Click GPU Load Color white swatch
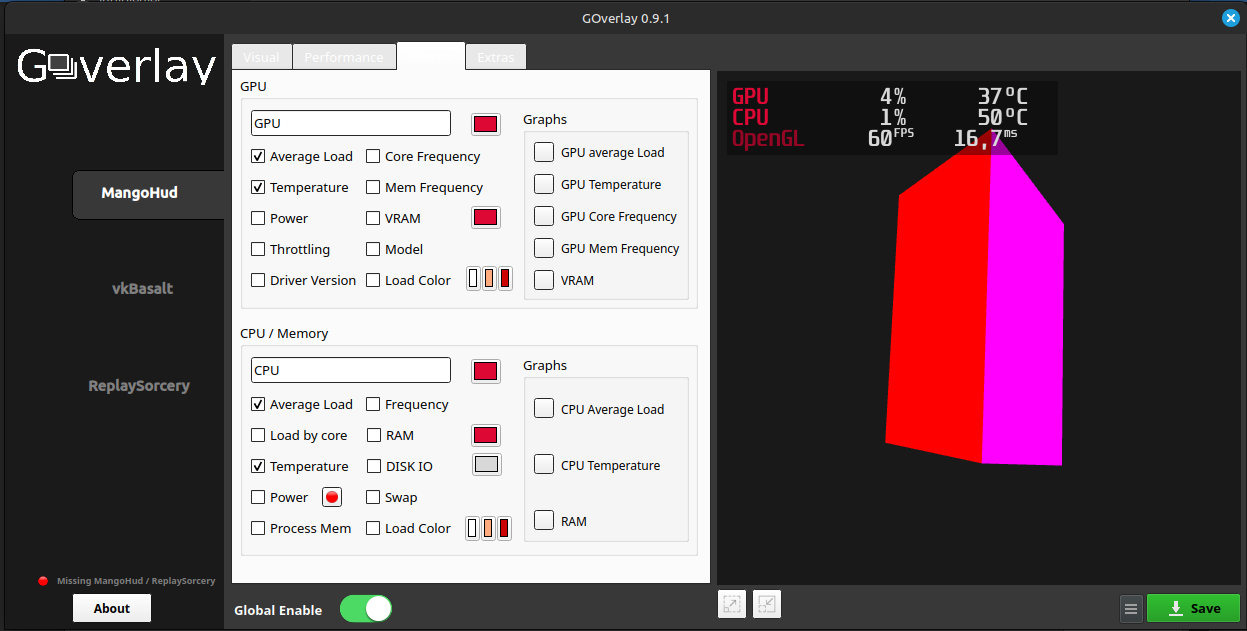The height and width of the screenshot is (631, 1247). pos(474,280)
